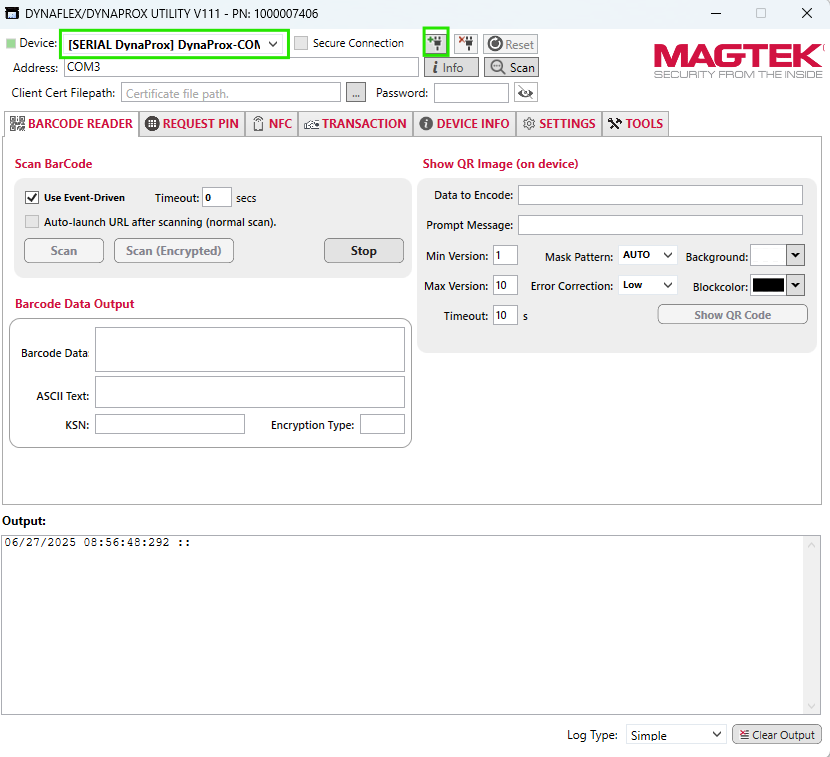Click the Scan devices magnifier button
The image size is (830, 757).
click(512, 67)
